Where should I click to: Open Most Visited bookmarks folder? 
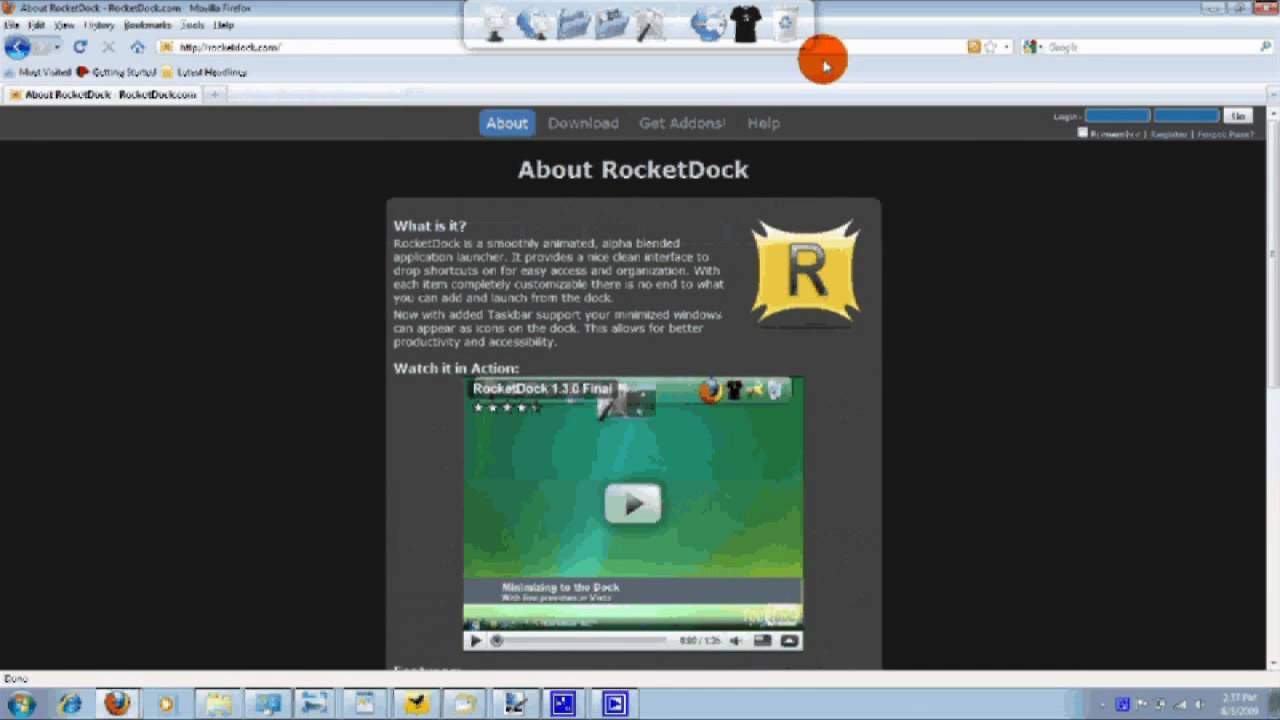(38, 72)
